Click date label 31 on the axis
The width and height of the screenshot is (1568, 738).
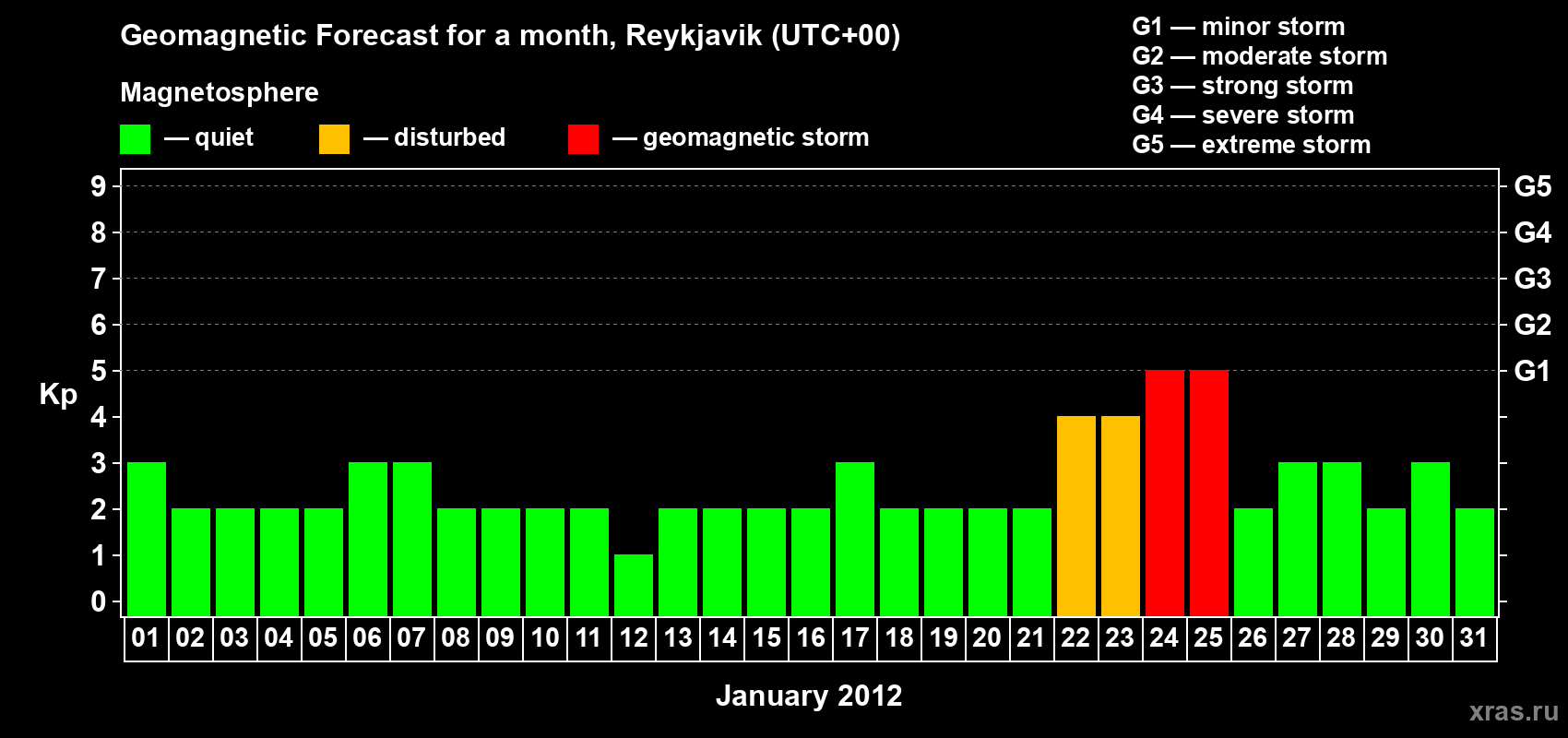(x=1474, y=637)
